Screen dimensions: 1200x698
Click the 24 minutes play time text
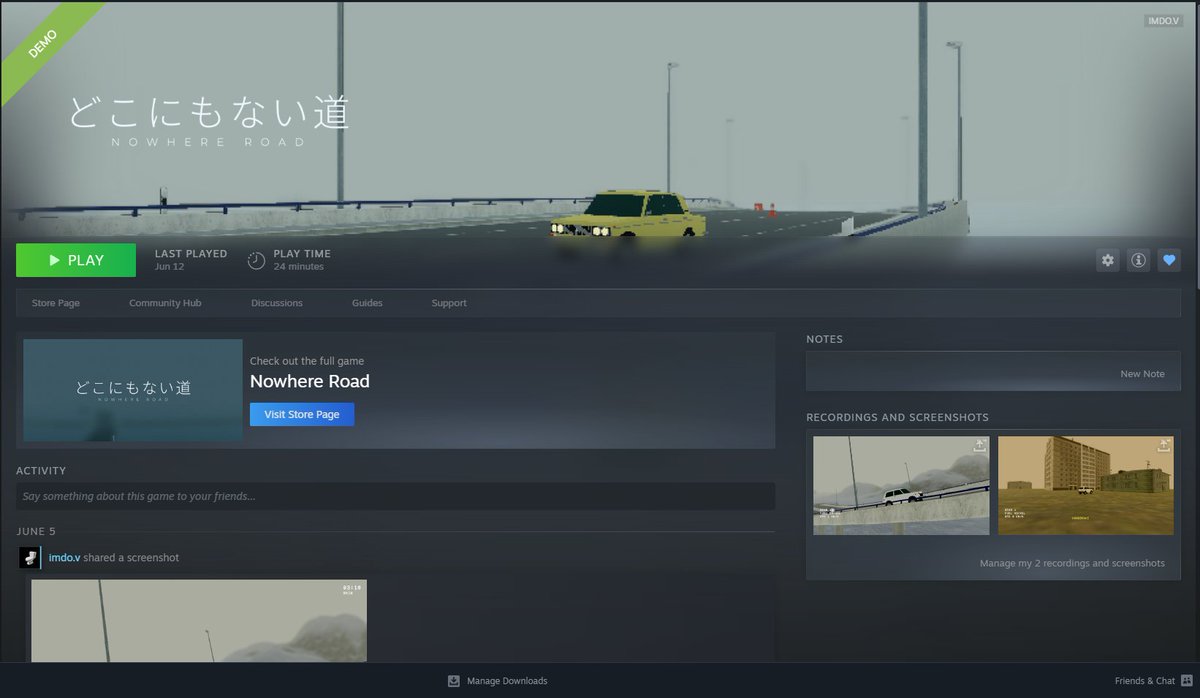pos(299,267)
